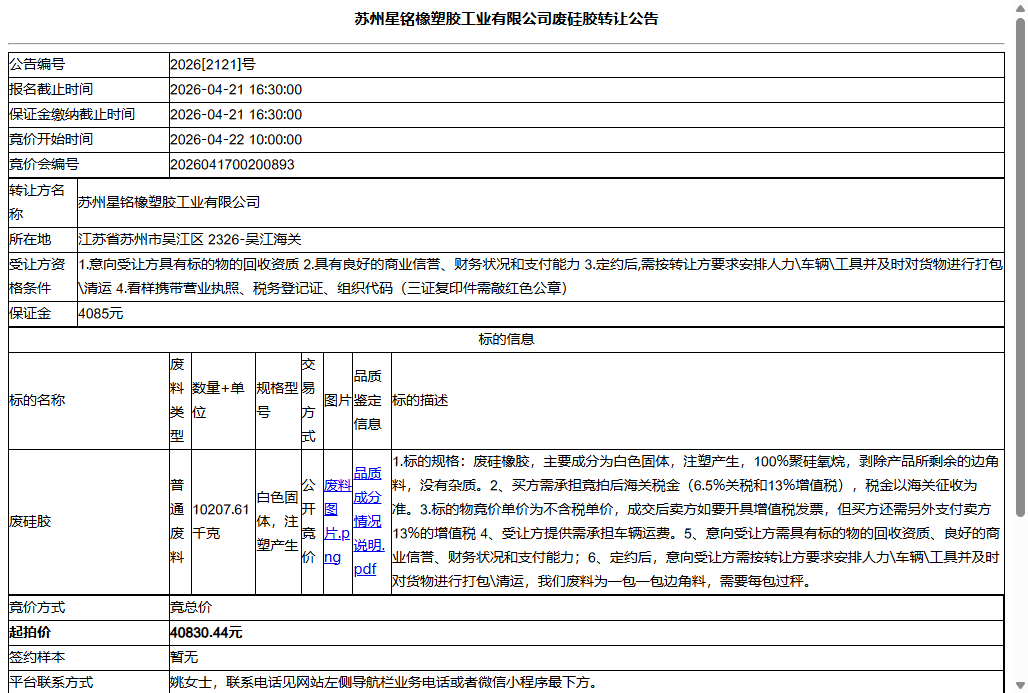Click the 保证金 label
The height and width of the screenshot is (693, 1028).
(x=30, y=313)
